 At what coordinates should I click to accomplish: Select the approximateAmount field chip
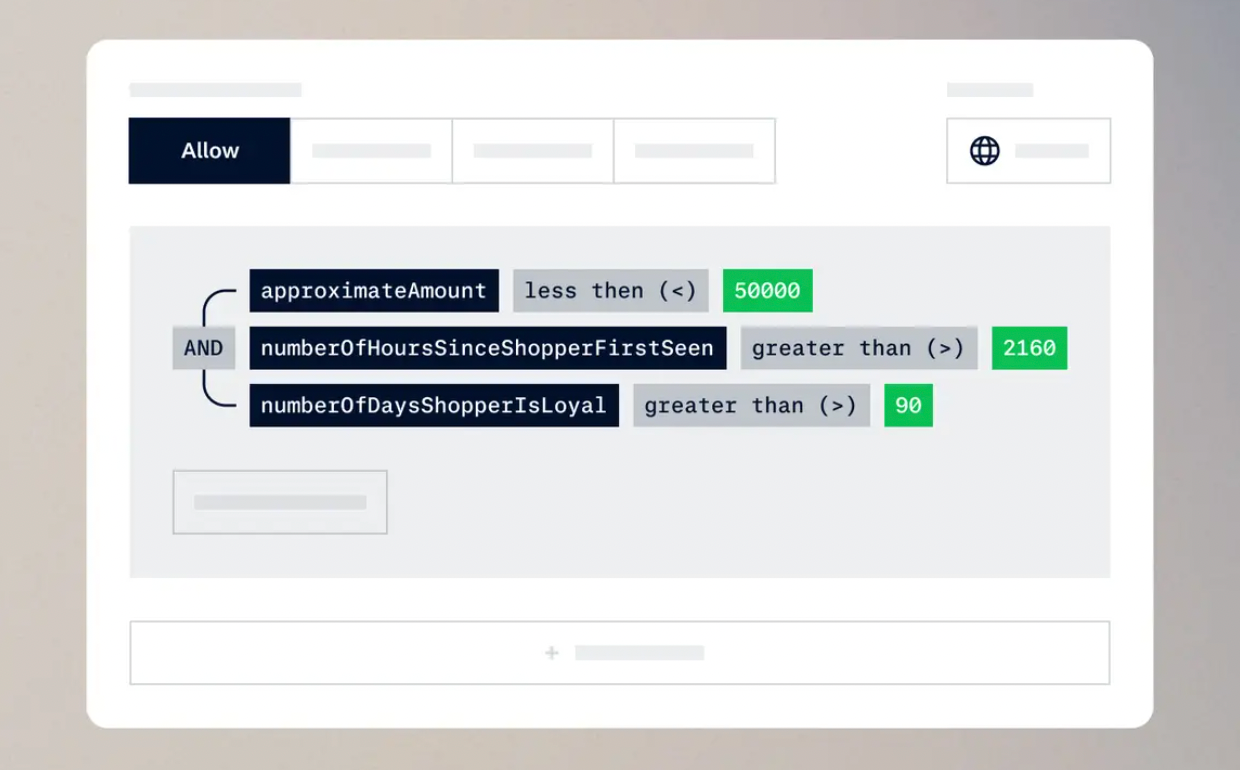pyautogui.click(x=374, y=290)
